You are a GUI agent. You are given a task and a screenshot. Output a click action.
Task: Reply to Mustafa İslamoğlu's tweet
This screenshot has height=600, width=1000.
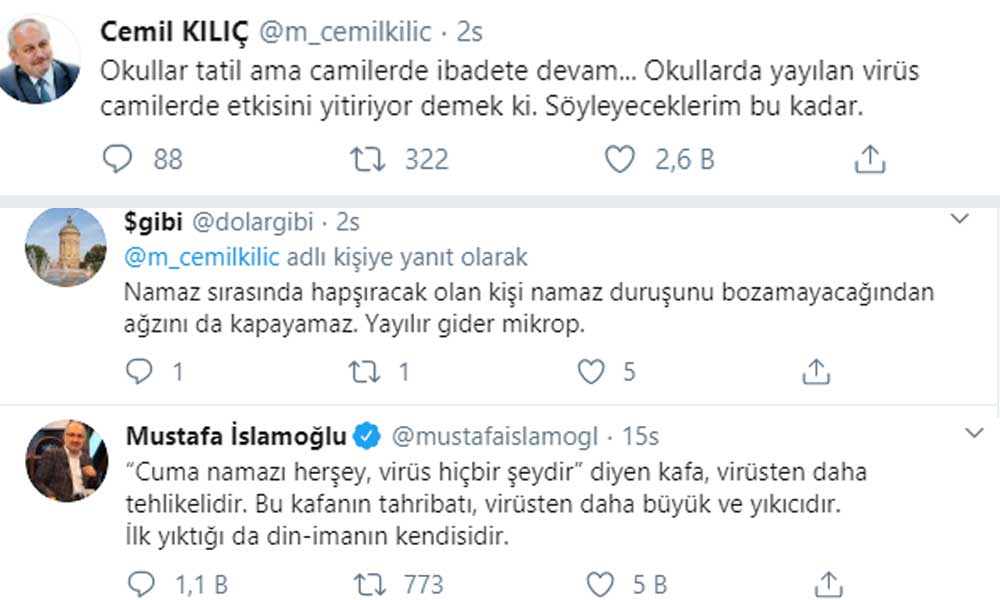coord(141,582)
